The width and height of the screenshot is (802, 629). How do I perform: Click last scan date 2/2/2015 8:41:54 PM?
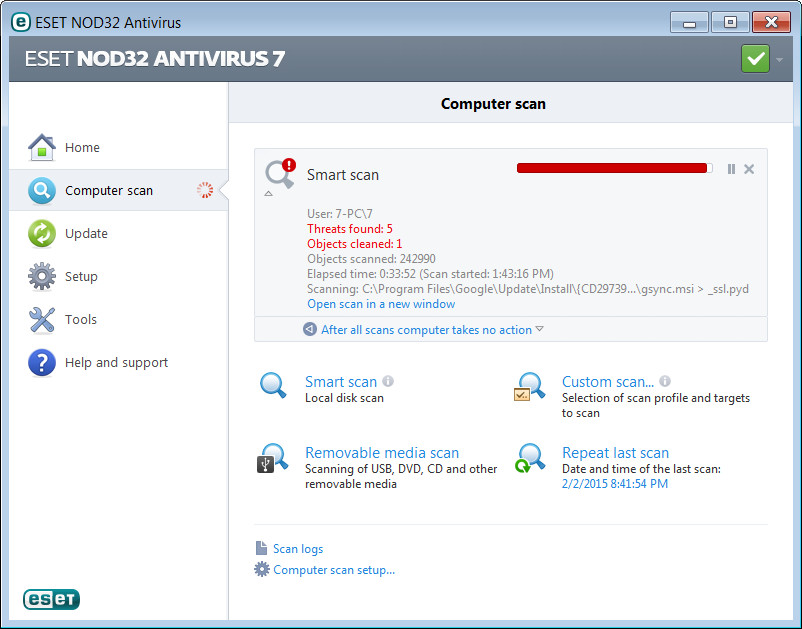pyautogui.click(x=615, y=483)
